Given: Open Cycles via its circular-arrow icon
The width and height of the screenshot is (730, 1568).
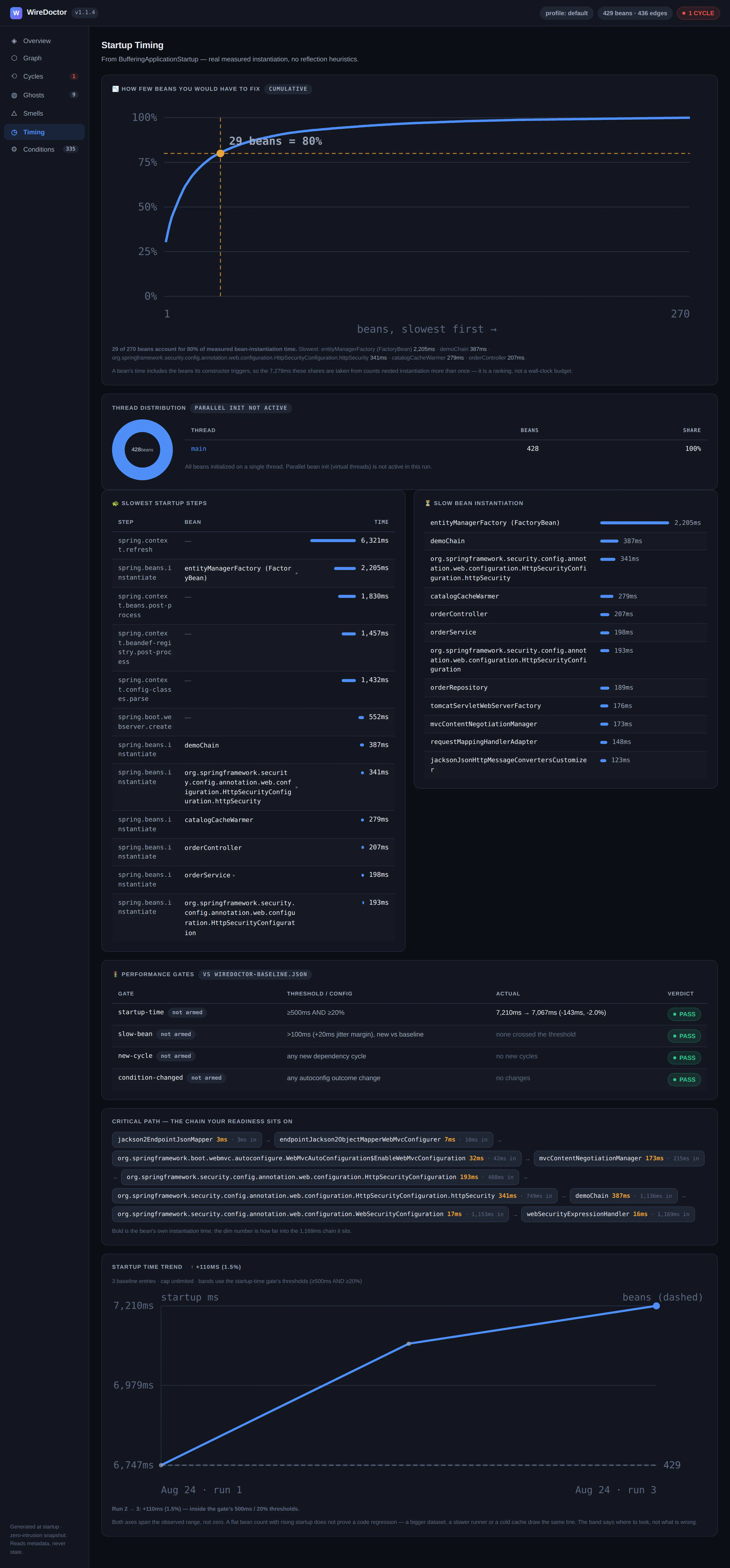Looking at the screenshot, I should coord(14,76).
